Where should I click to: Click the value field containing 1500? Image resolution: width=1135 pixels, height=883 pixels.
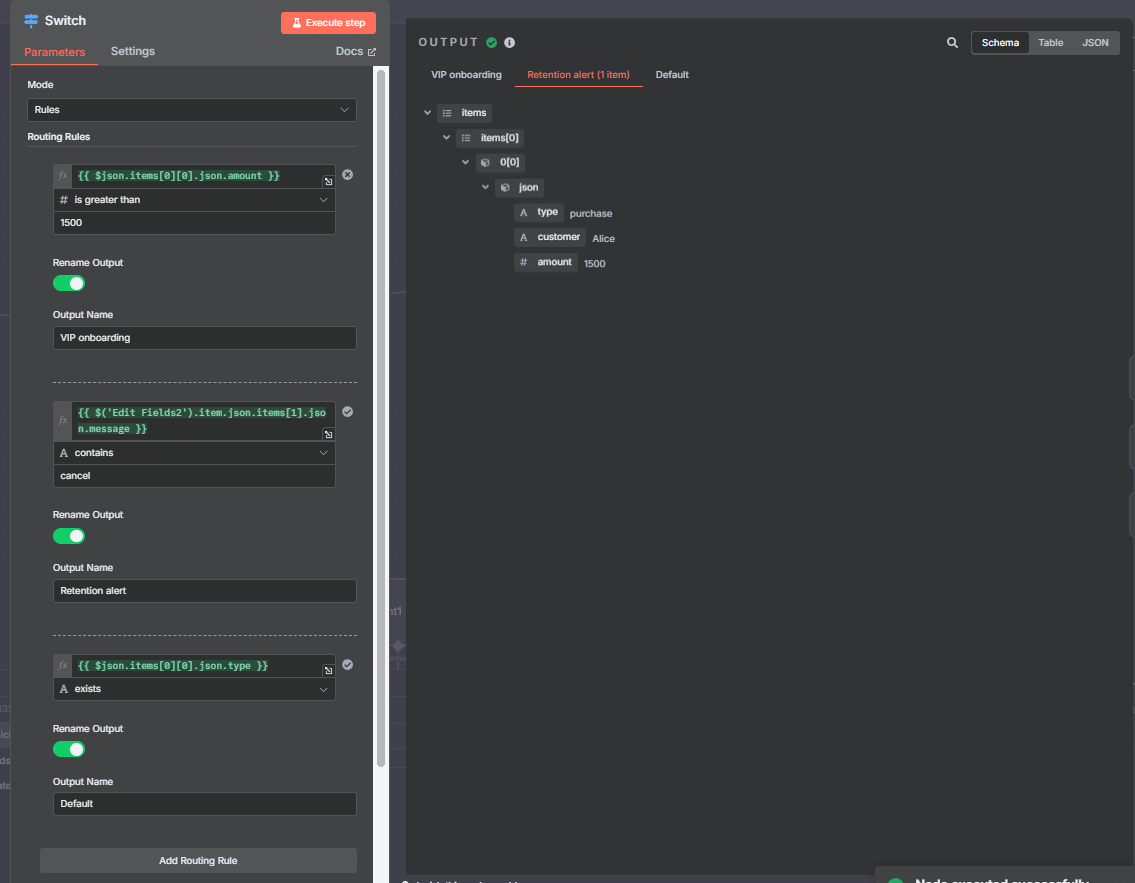194,223
